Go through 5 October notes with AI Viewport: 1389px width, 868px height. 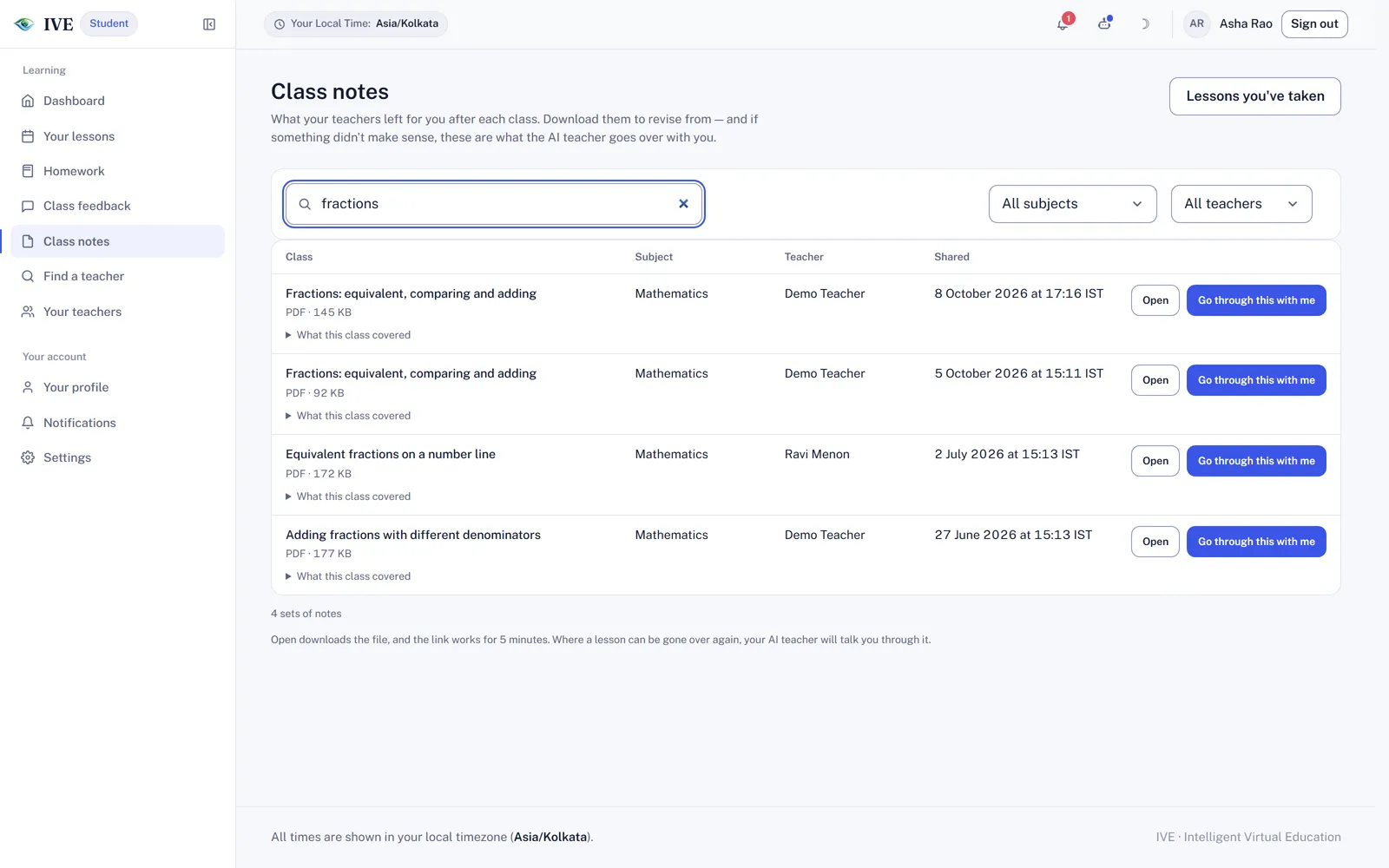point(1256,380)
